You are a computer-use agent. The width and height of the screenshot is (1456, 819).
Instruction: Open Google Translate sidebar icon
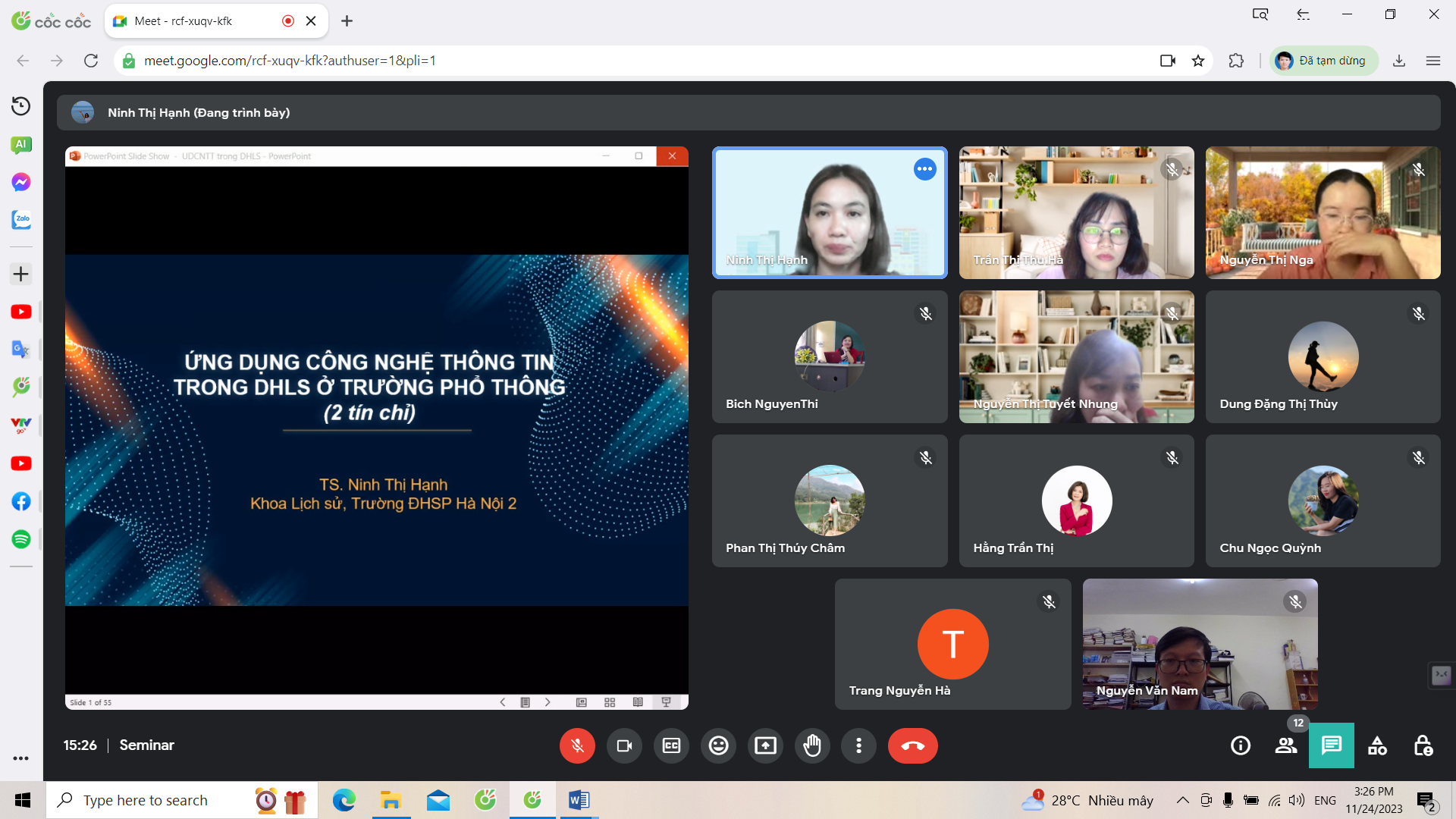21,350
